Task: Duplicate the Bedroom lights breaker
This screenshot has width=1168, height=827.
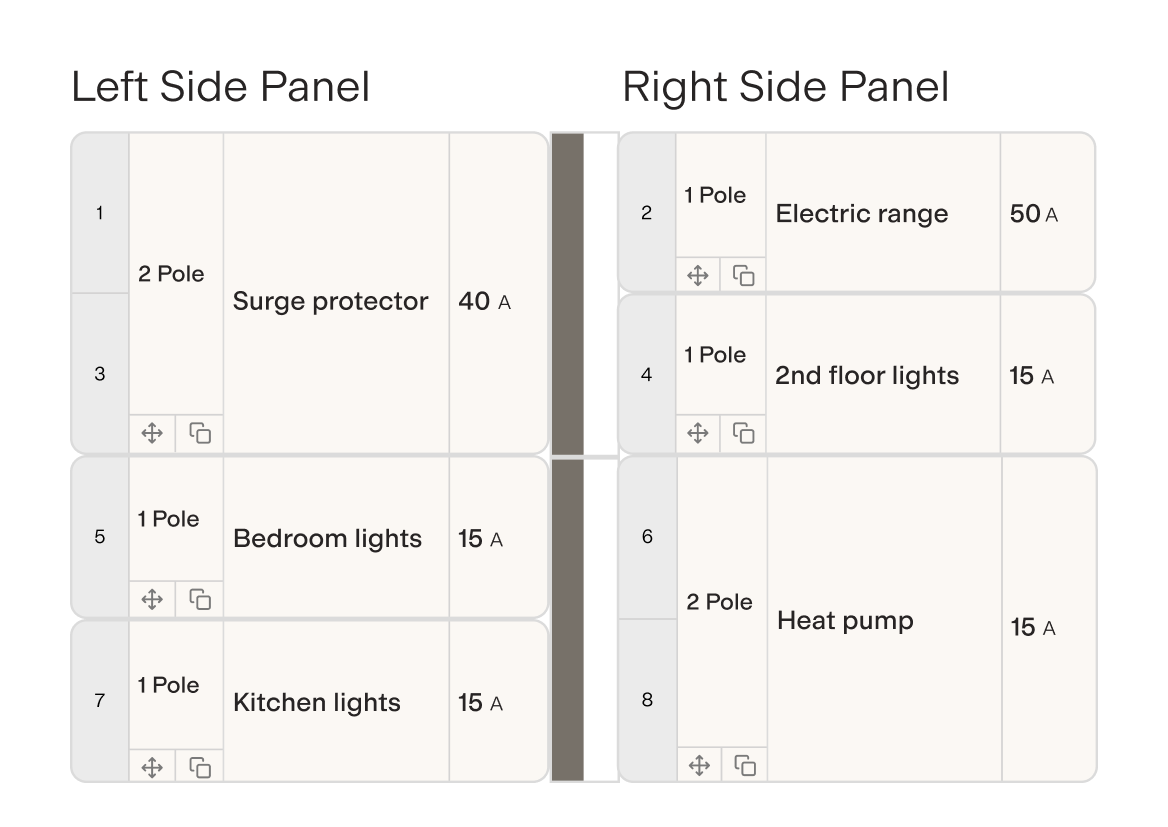Action: pos(200,599)
